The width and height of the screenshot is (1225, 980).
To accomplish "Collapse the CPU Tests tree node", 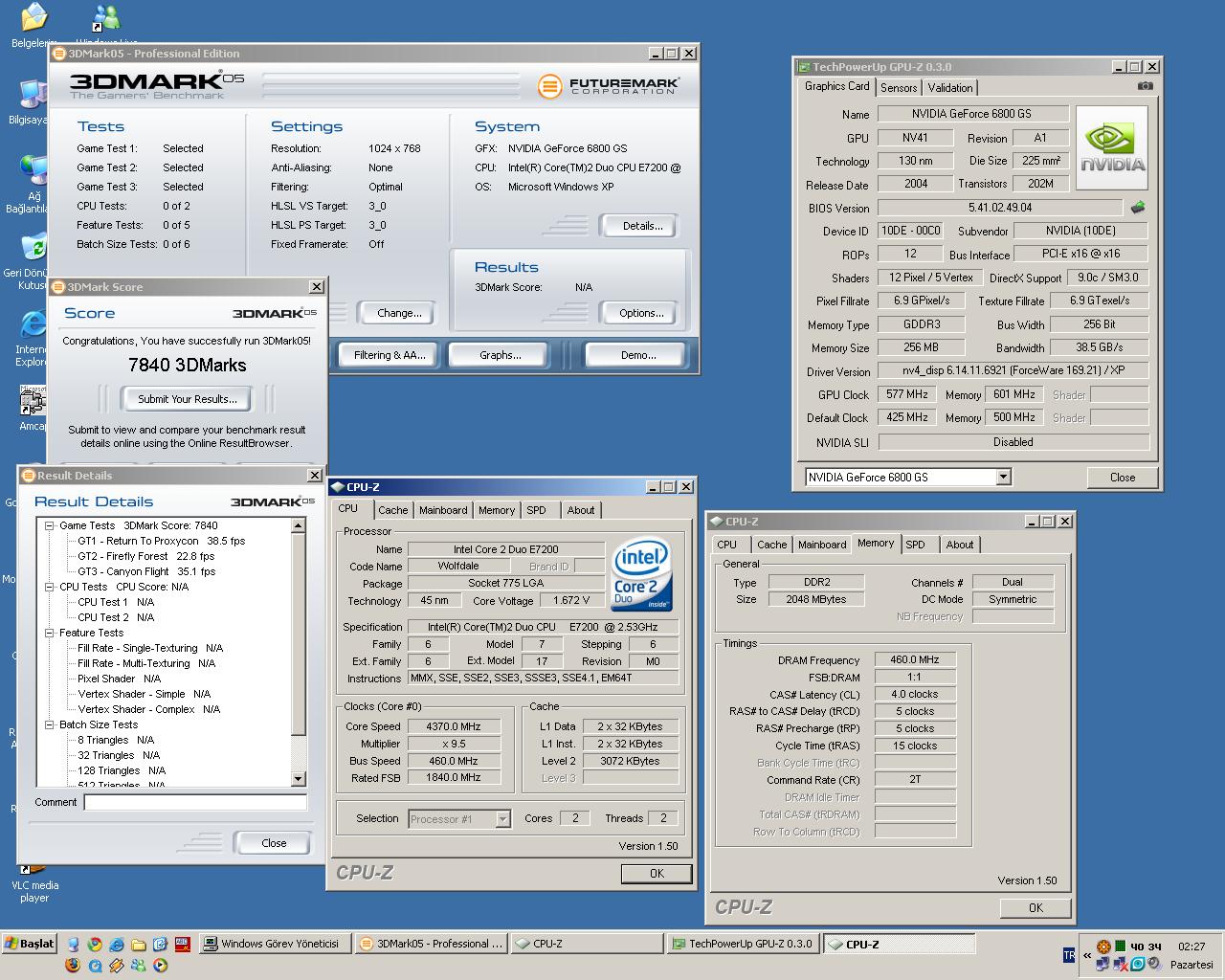I will (x=49, y=587).
